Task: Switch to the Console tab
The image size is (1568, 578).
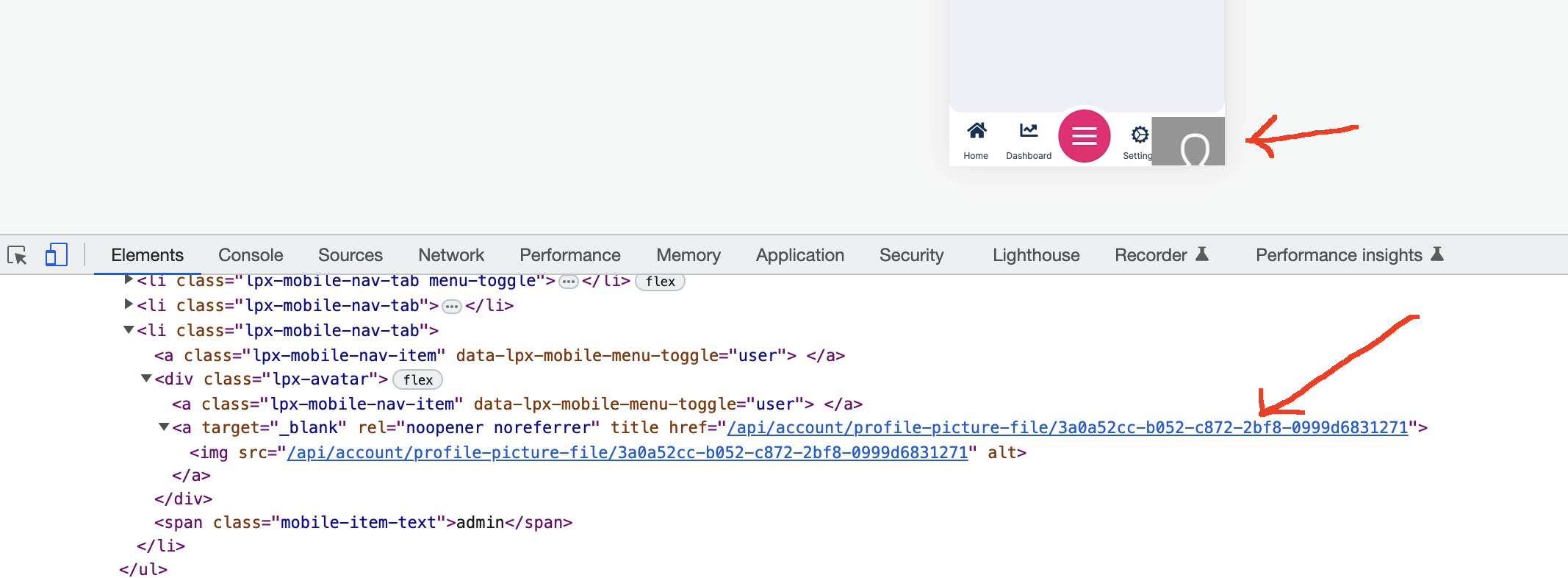Action: [x=251, y=255]
